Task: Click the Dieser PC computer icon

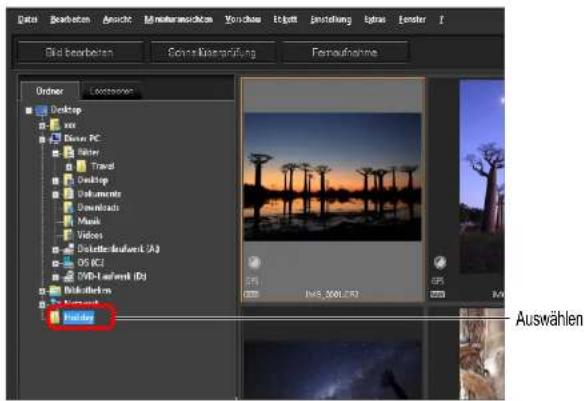Action: click(x=55, y=139)
